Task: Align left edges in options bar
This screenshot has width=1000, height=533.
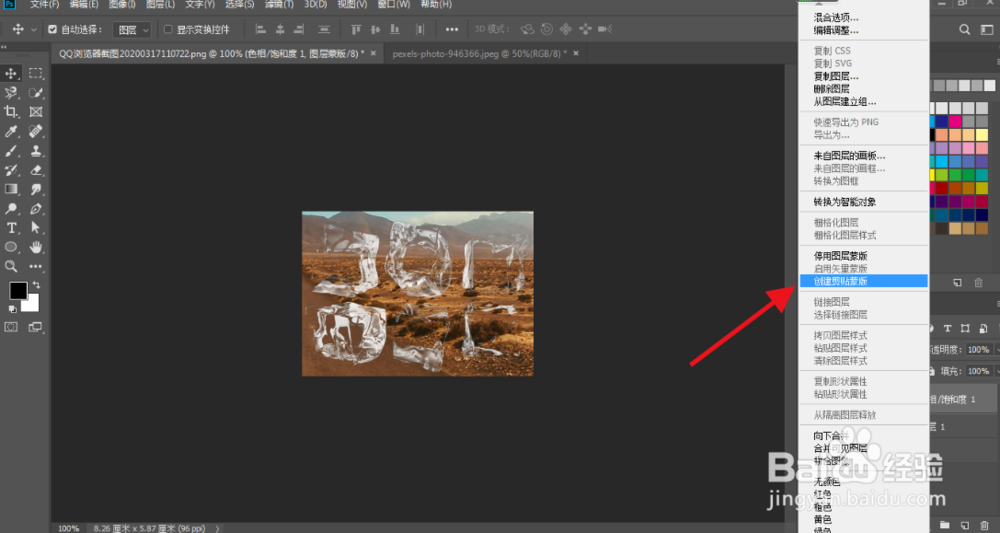Action: pyautogui.click(x=260, y=29)
